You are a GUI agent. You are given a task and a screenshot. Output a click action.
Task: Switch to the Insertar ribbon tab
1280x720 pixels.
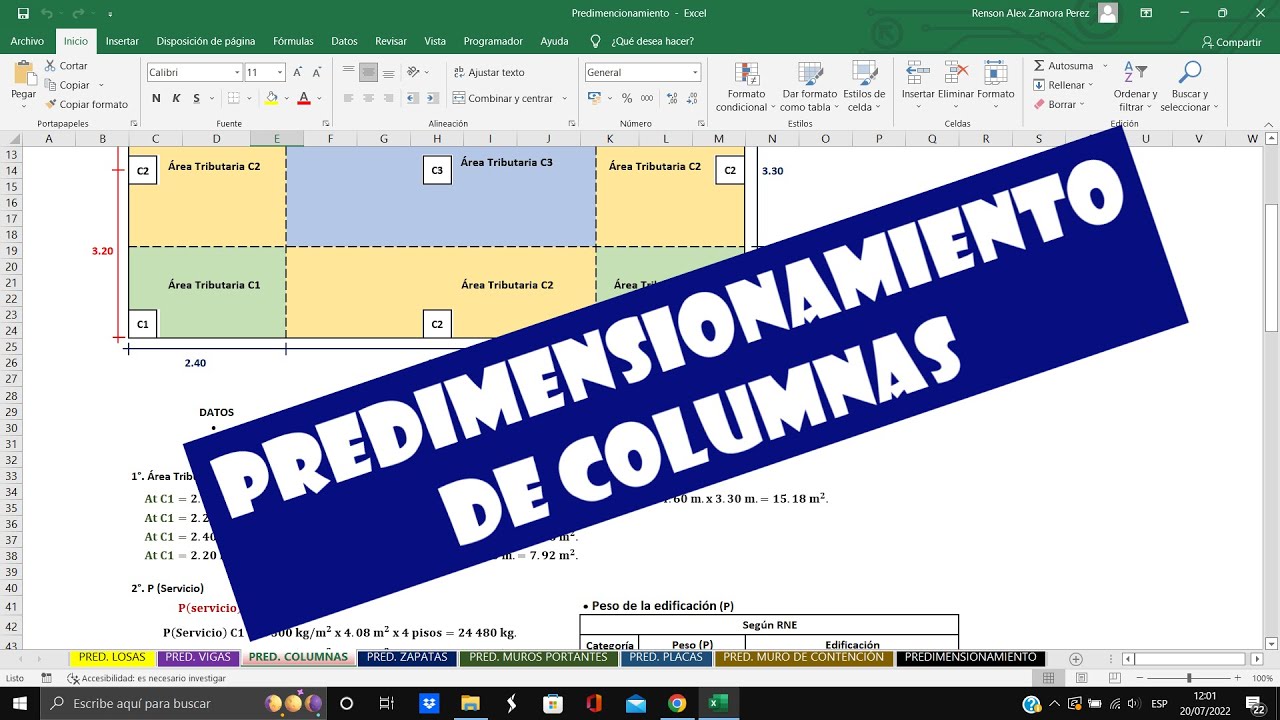click(122, 41)
